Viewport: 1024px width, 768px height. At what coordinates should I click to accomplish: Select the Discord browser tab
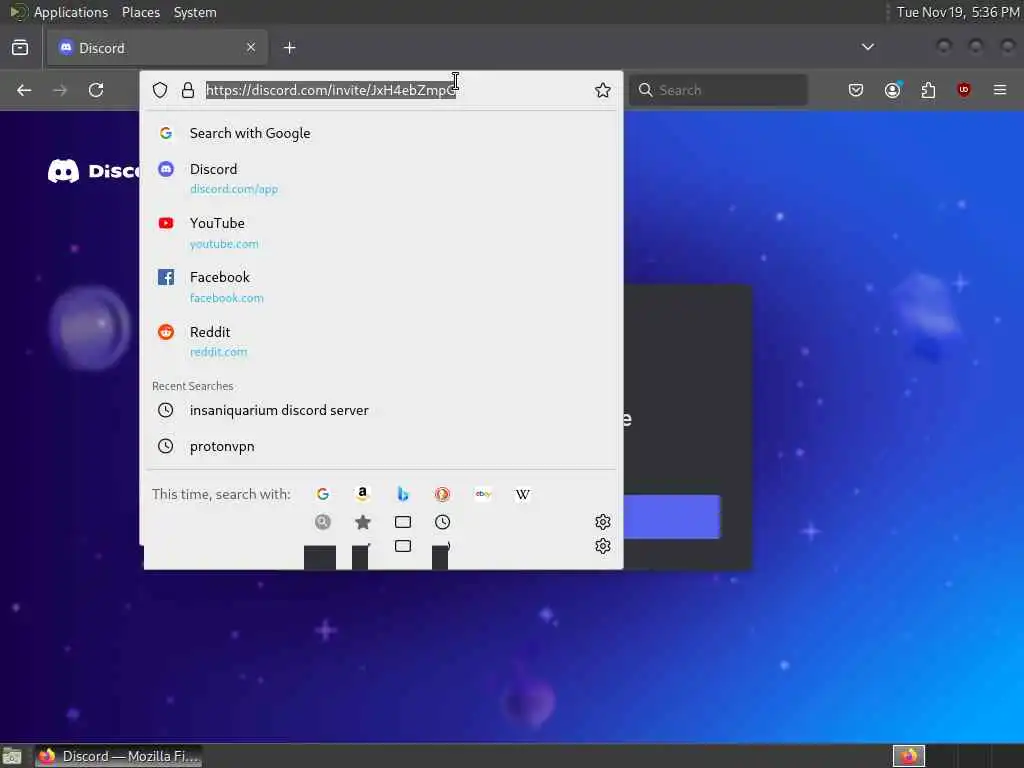click(157, 48)
